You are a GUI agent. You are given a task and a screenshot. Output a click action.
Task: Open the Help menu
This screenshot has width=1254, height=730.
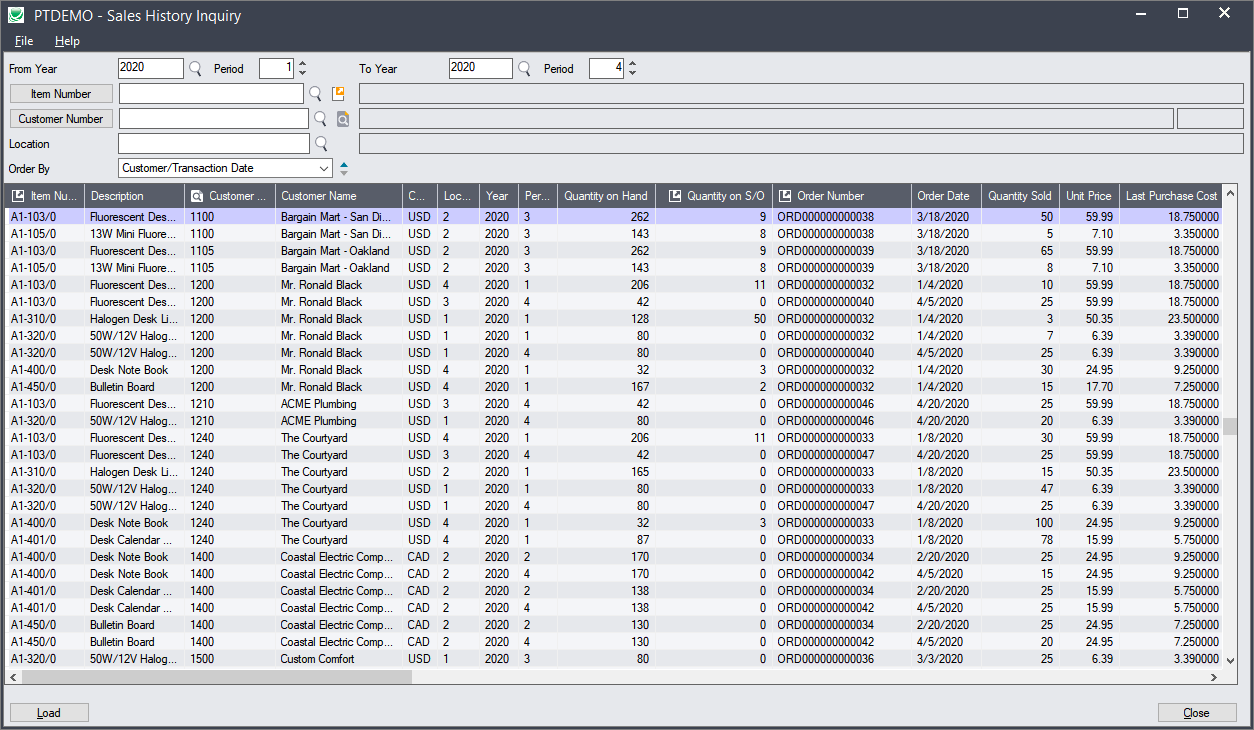67,41
